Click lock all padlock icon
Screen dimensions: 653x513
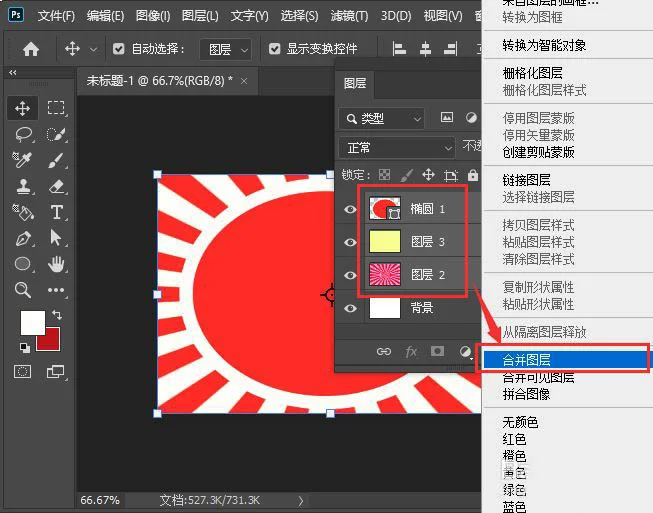[473, 175]
